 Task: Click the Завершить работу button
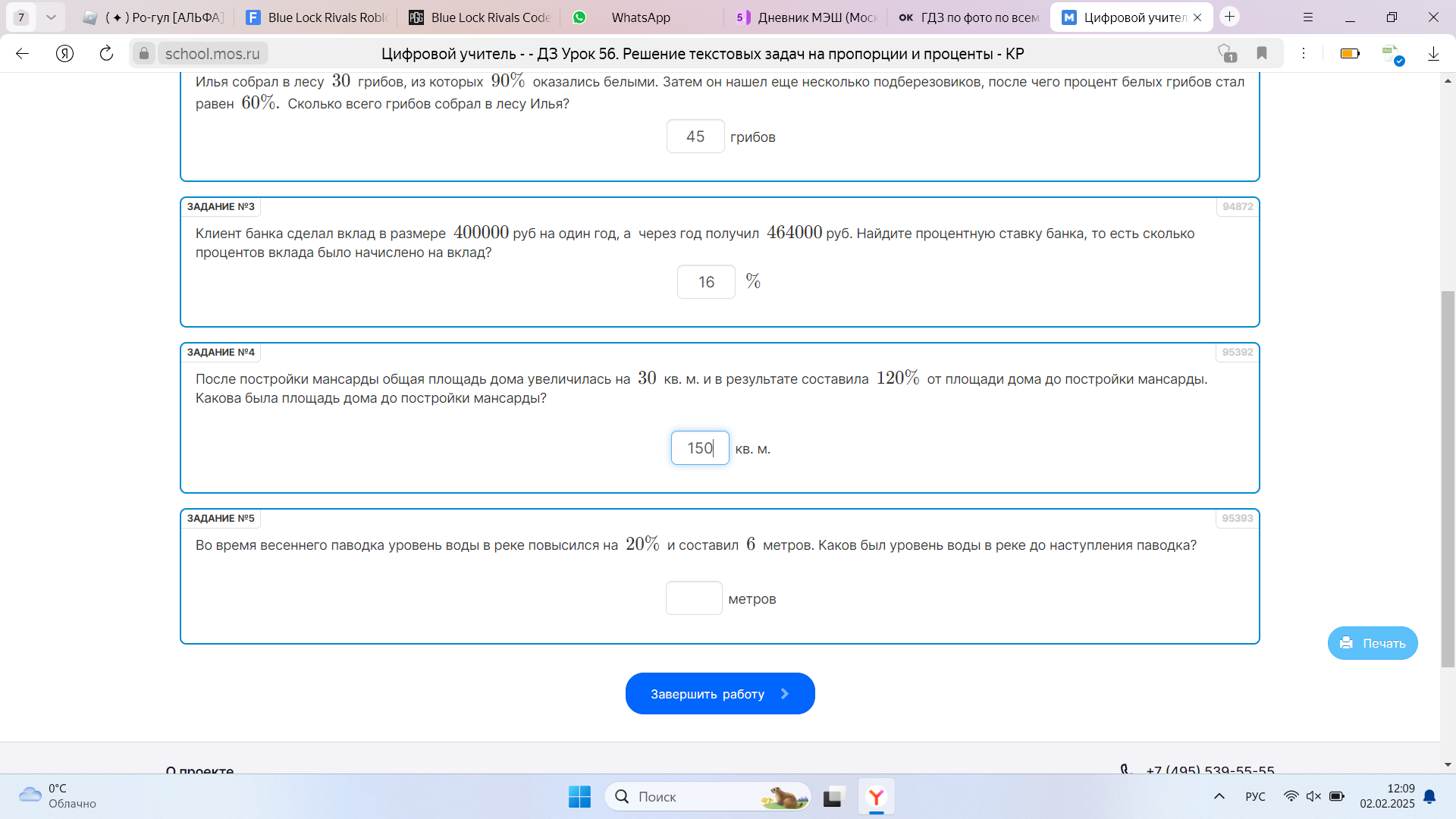point(720,693)
